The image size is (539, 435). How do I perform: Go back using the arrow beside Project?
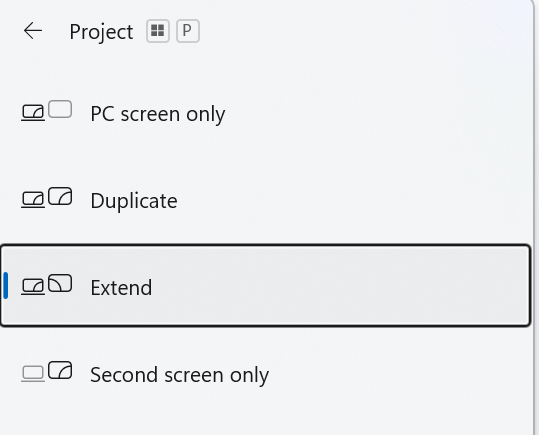click(x=33, y=31)
